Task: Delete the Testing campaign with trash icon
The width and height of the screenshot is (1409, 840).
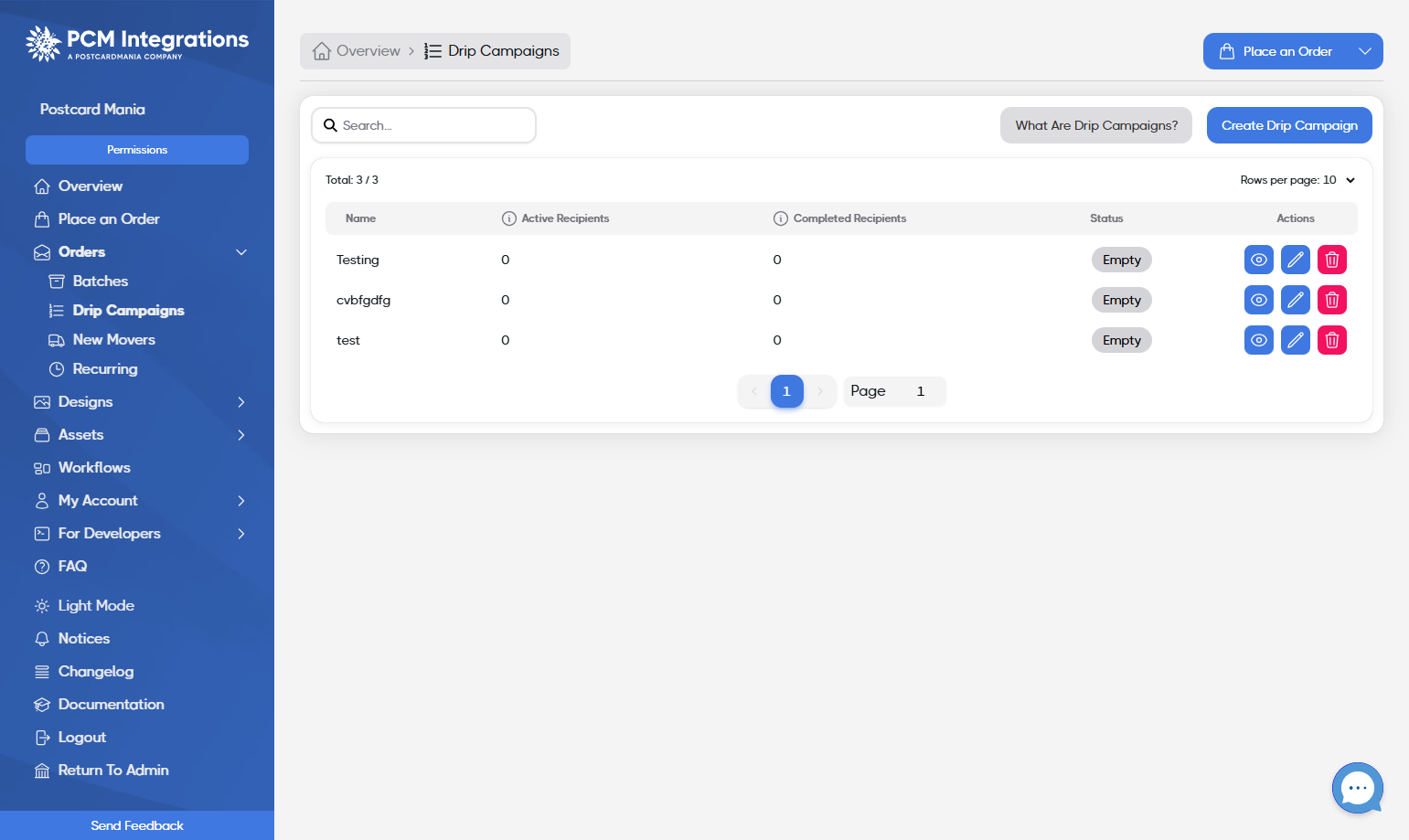Action: click(1332, 260)
